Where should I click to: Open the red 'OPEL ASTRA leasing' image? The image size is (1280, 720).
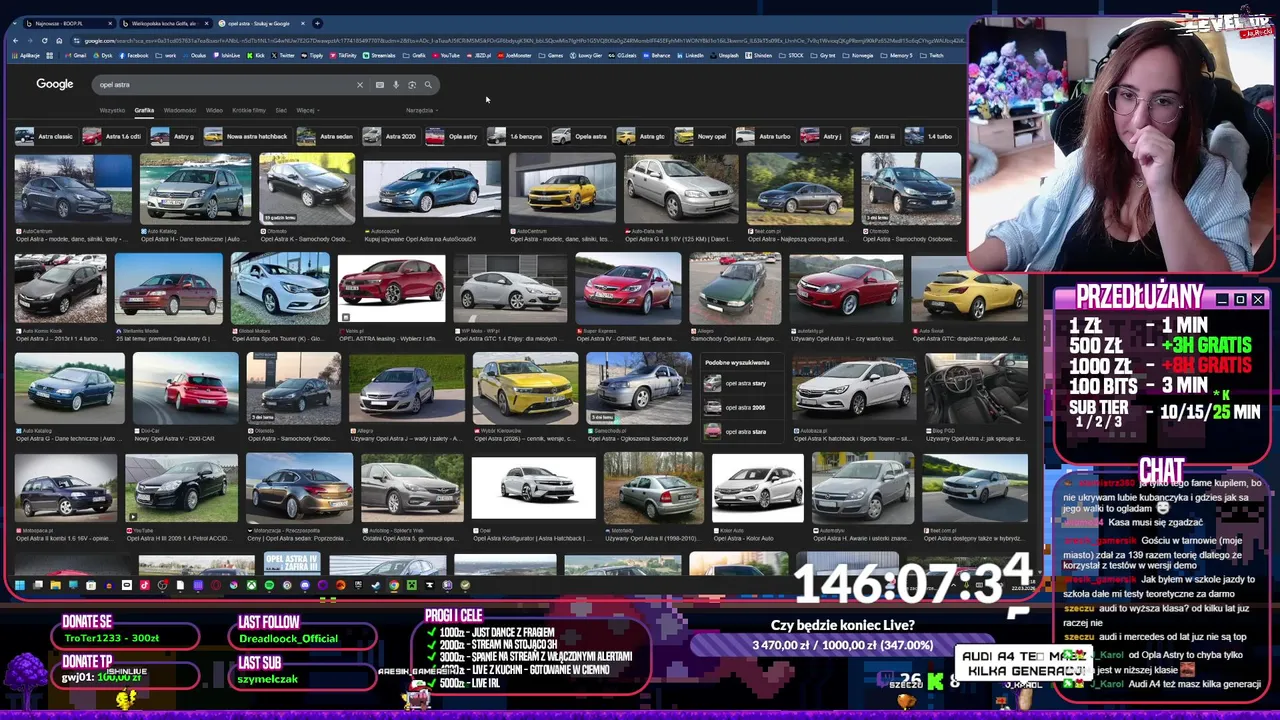[x=391, y=288]
